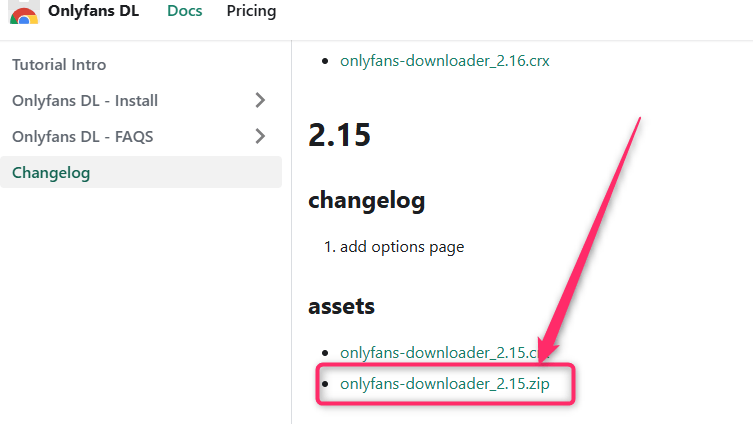Open Tutorial Intro in the sidebar
Image resolution: width=753 pixels, height=424 pixels.
(59, 64)
